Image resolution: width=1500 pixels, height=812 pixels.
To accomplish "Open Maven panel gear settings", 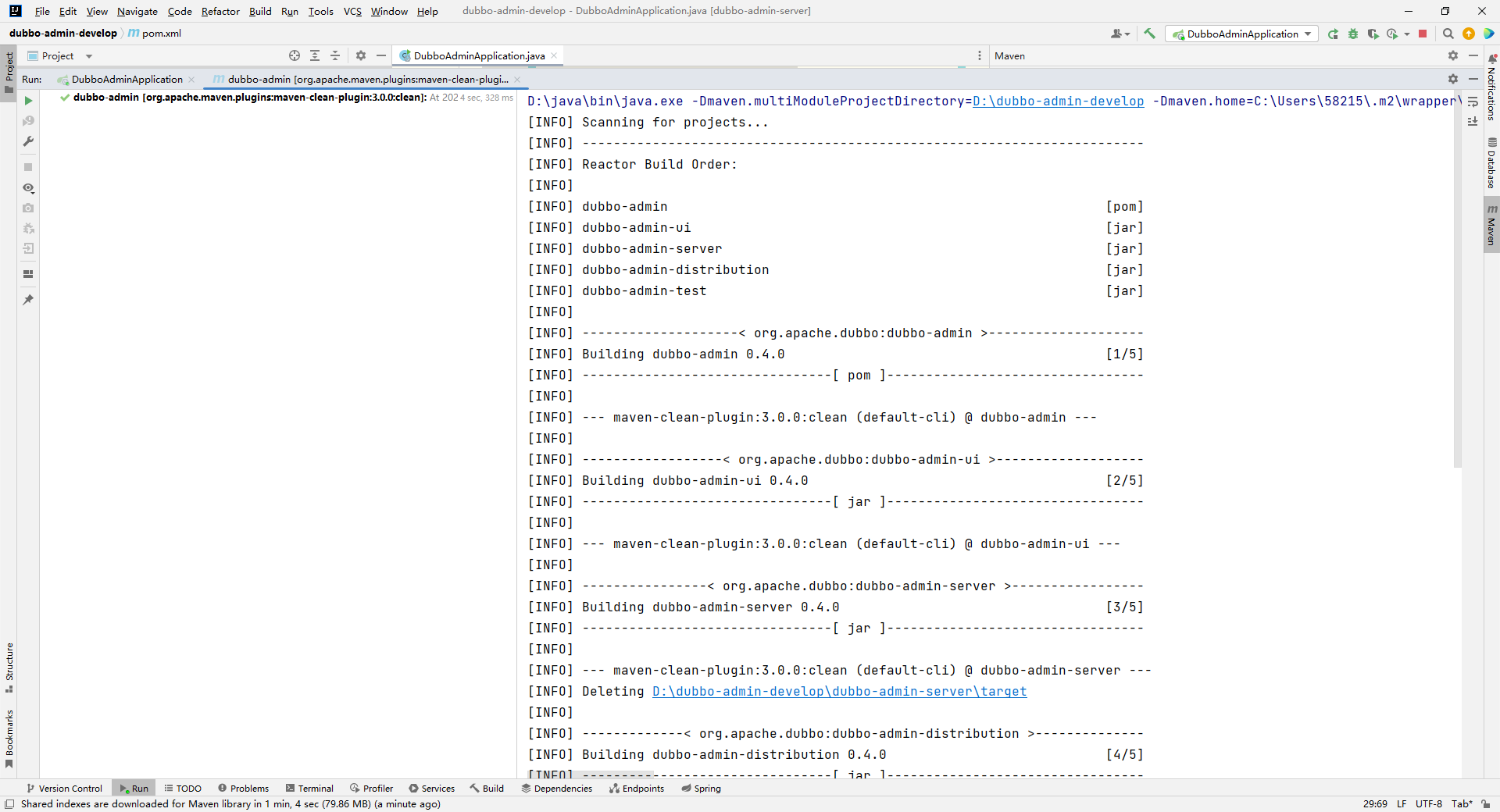I will 1453,55.
